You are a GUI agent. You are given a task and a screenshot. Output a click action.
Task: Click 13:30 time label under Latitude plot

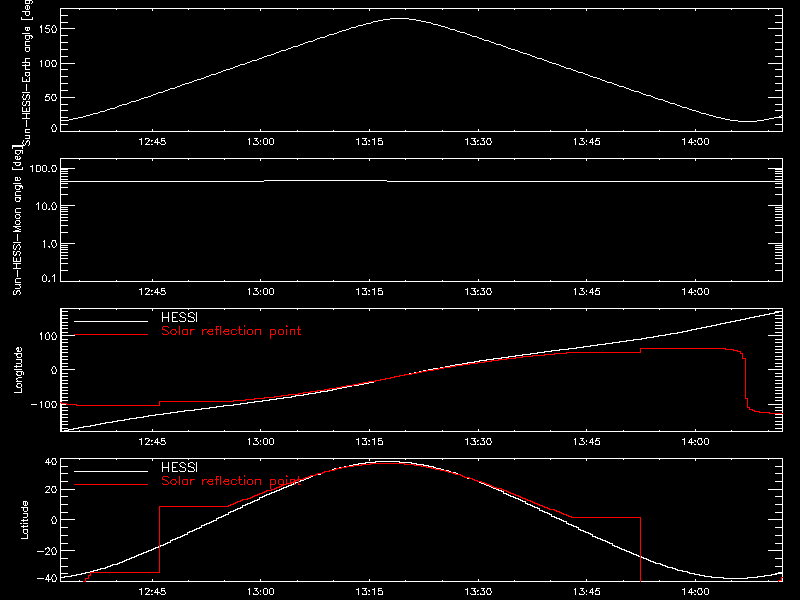point(478,592)
